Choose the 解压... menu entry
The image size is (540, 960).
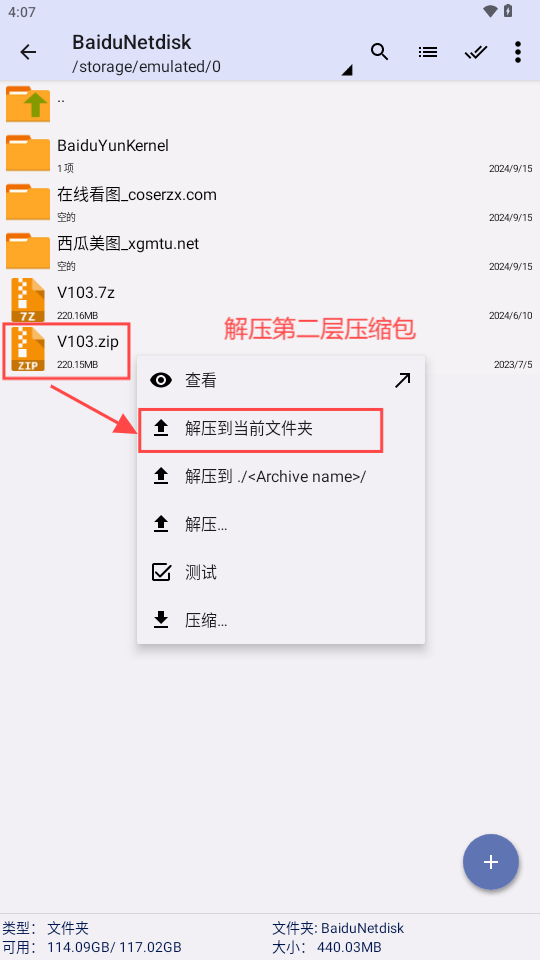pyautogui.click(x=281, y=525)
